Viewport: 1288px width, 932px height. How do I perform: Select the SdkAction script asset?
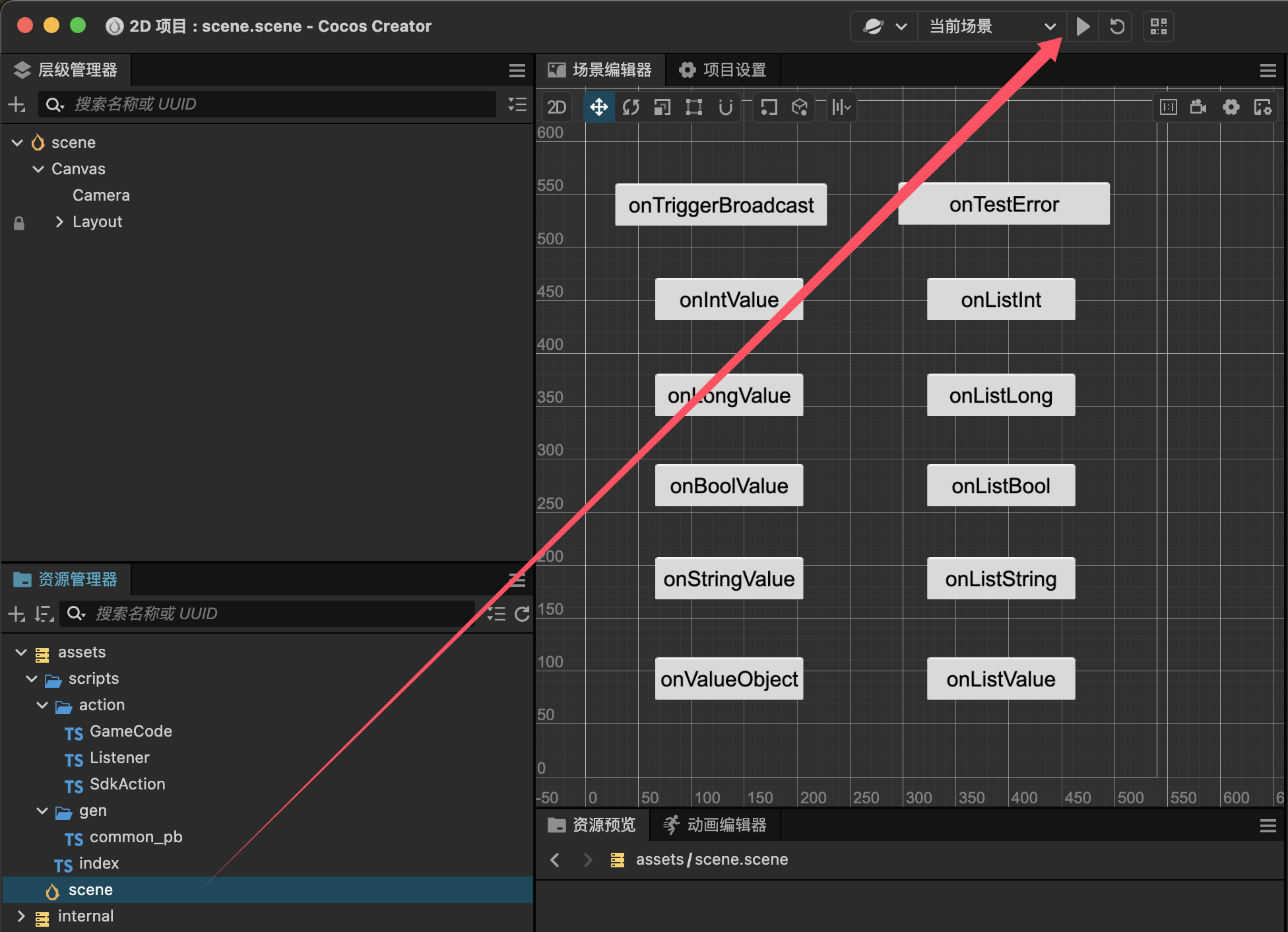coord(127,784)
